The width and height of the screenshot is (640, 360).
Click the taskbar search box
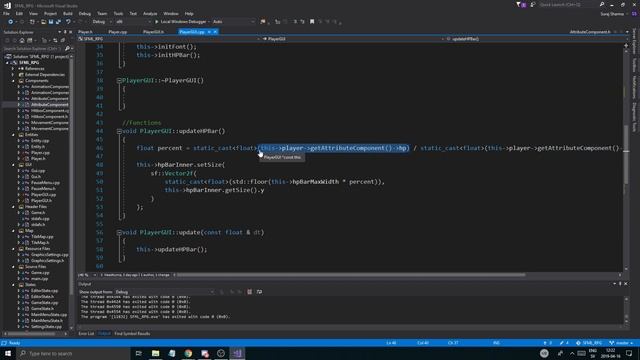pyautogui.click(x=73, y=353)
